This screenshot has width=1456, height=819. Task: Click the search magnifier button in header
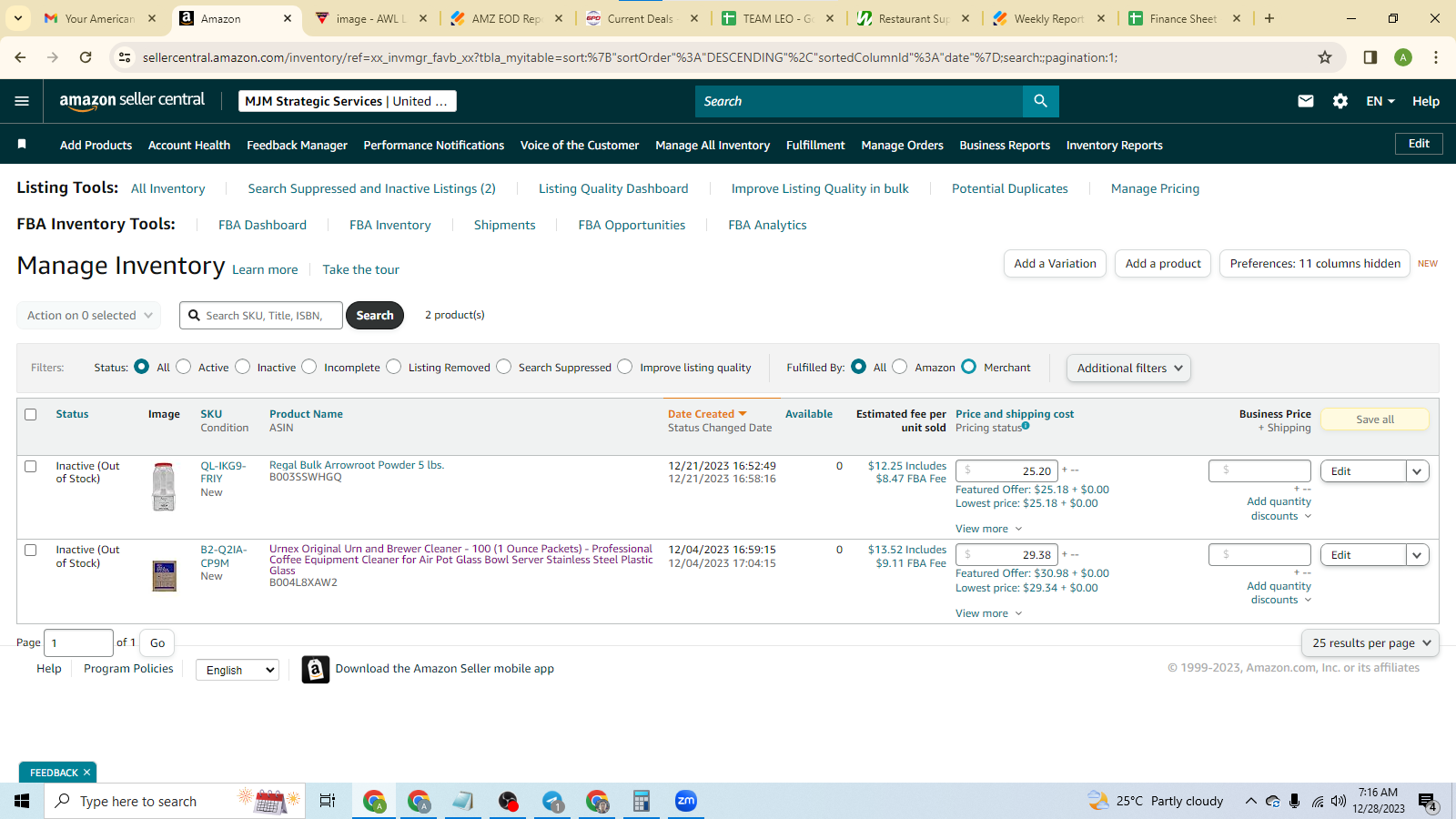tap(1040, 101)
